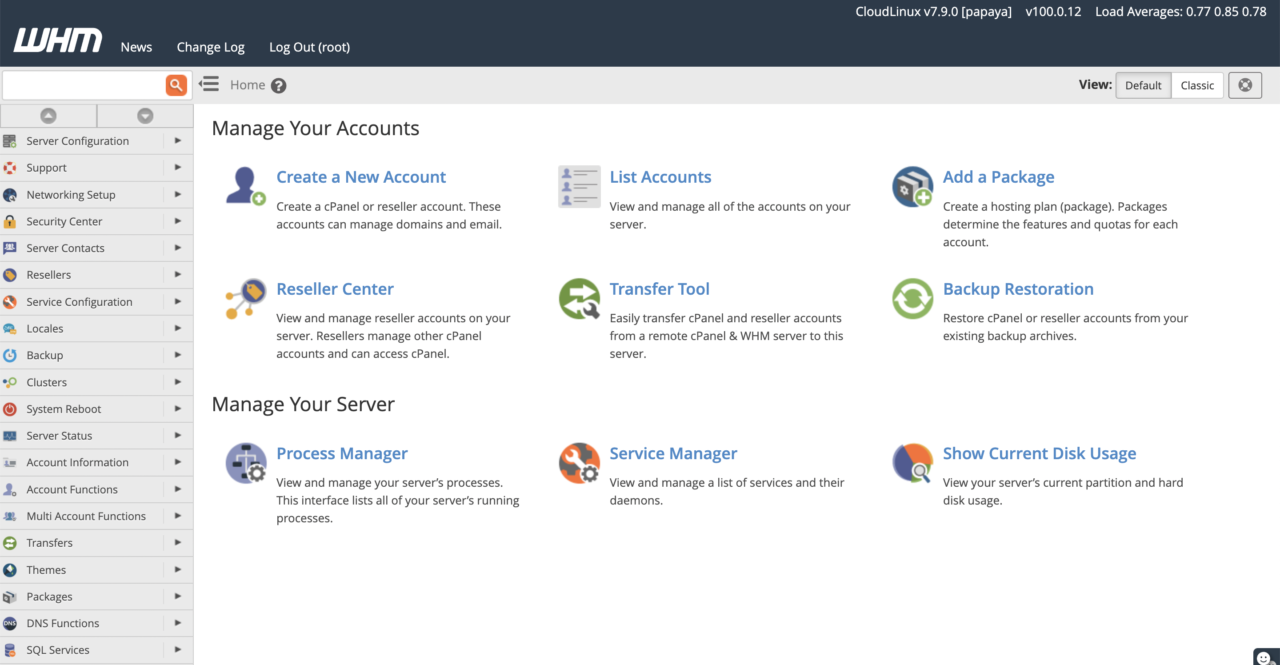Click the orange search magnifier button
1280x665 pixels.
point(176,85)
